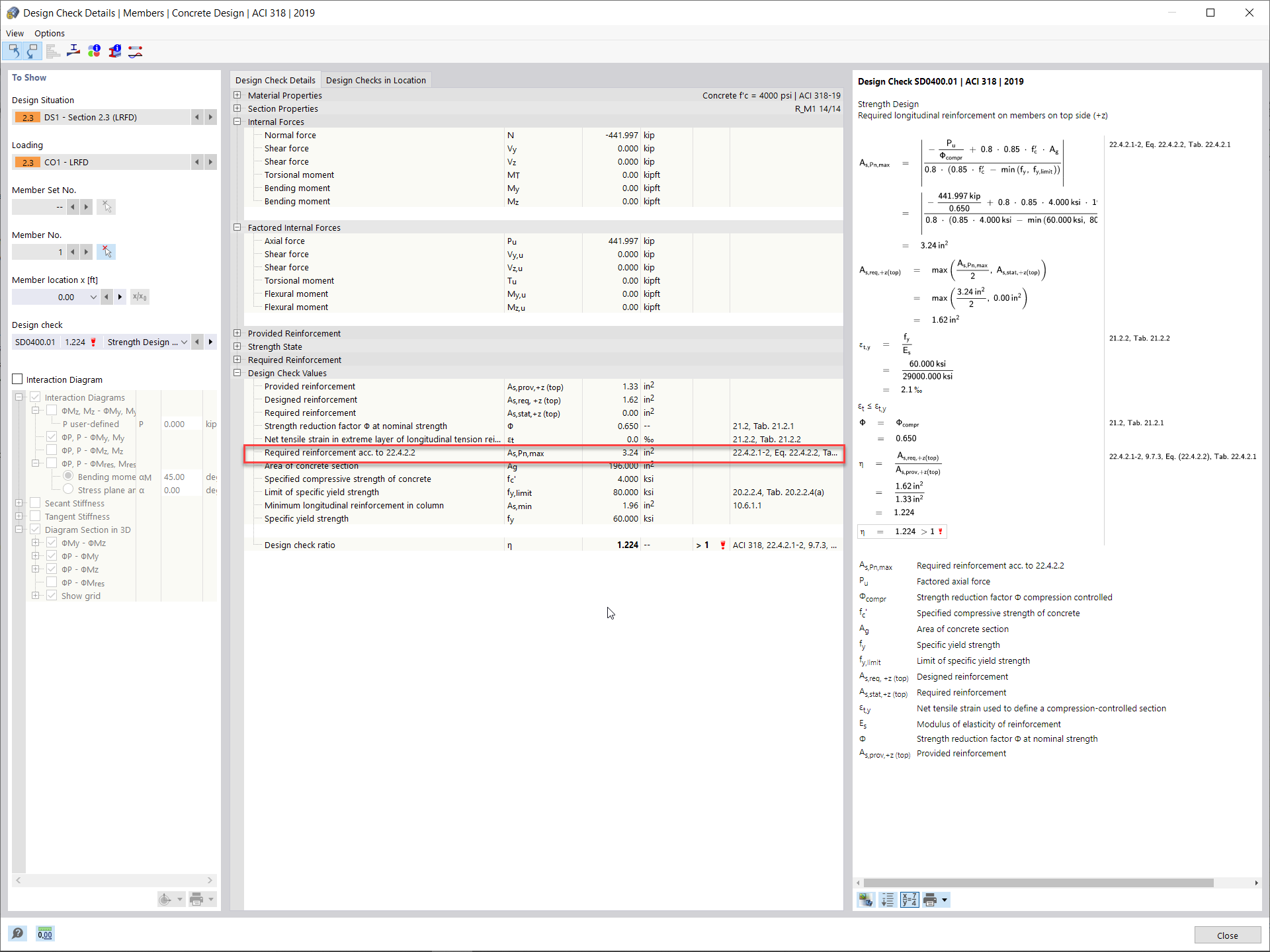Collapse the Internal Forces section
The height and width of the screenshot is (952, 1270).
237,122
